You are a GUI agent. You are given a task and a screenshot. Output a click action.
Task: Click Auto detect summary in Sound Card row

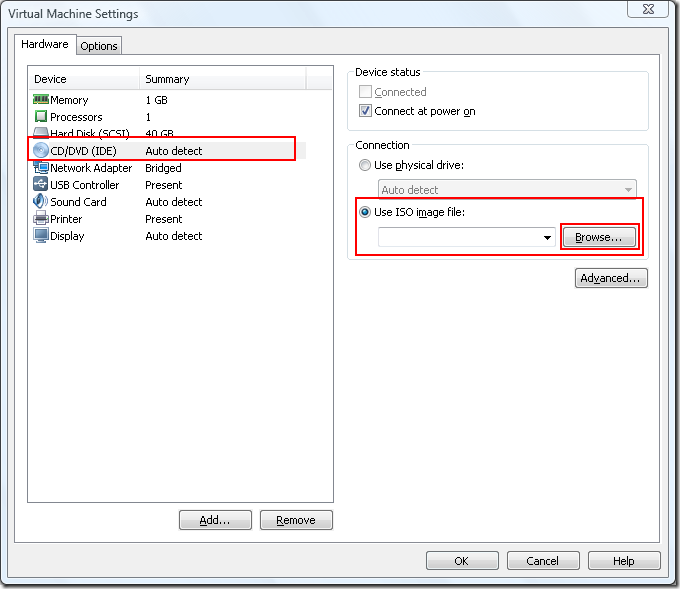(174, 202)
